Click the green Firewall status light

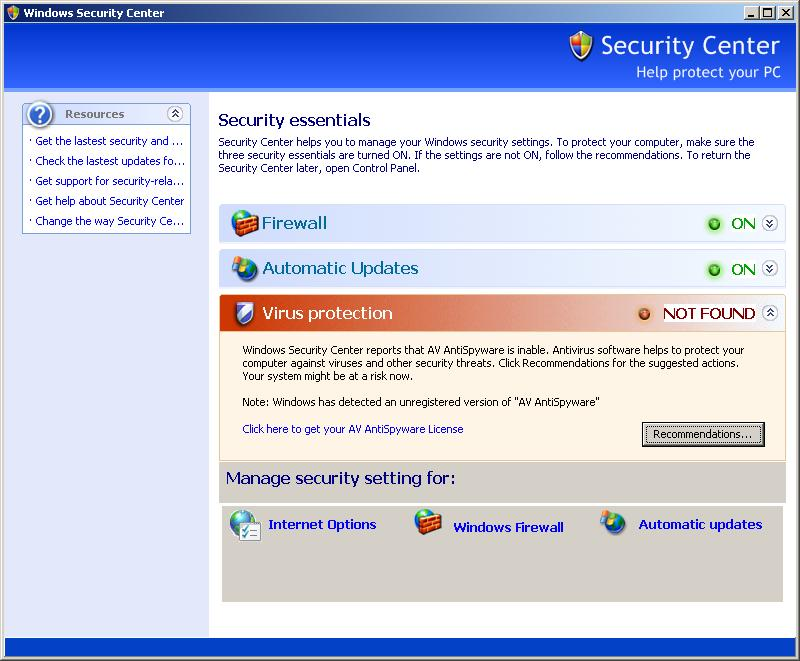pyautogui.click(x=714, y=224)
